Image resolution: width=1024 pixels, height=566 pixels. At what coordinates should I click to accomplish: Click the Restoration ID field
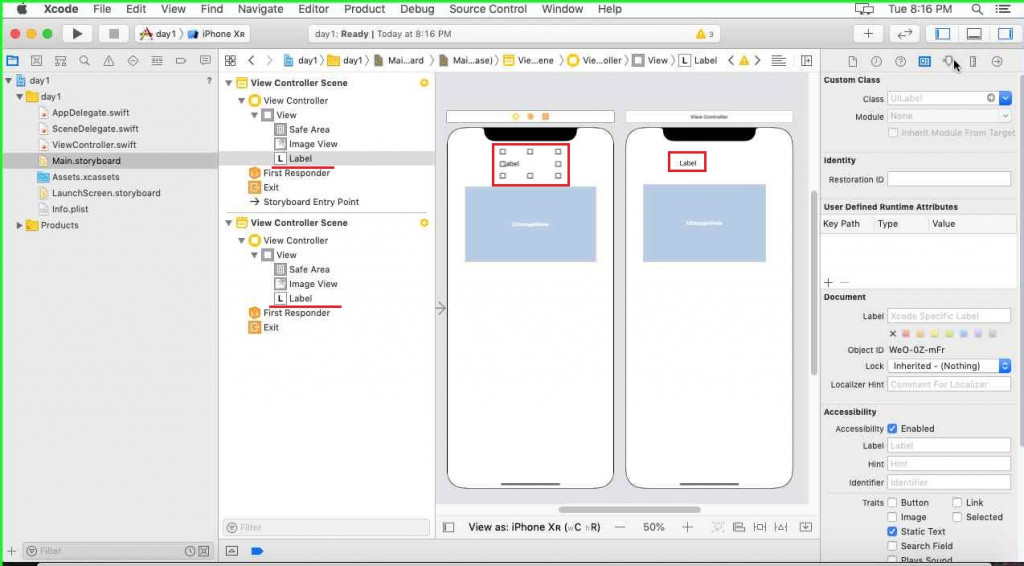pyautogui.click(x=949, y=180)
